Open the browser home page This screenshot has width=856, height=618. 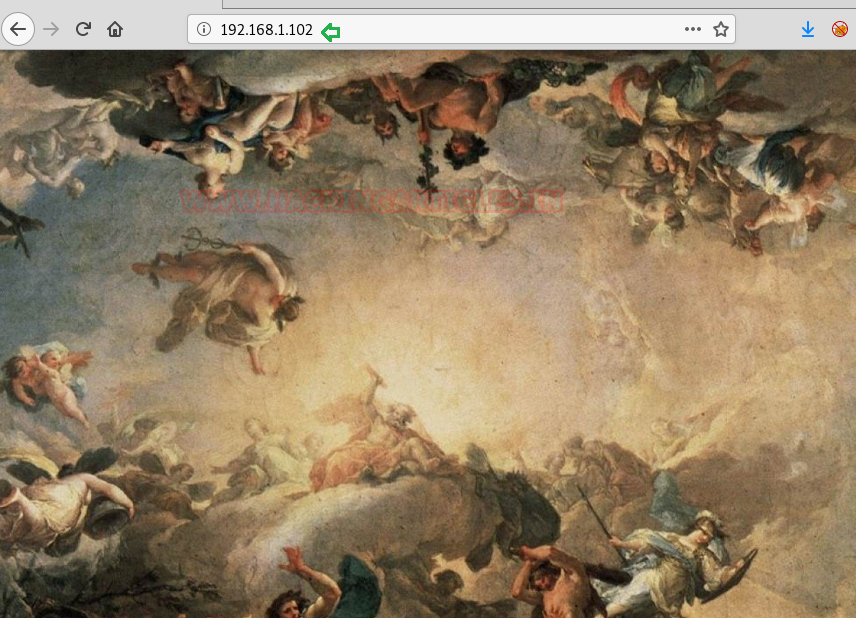coord(115,29)
